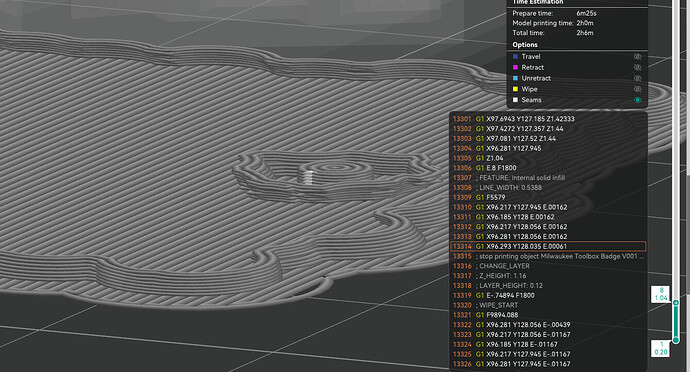Click the white seam marker on the model
Image resolution: width=690 pixels, height=372 pixels.
tap(310, 177)
